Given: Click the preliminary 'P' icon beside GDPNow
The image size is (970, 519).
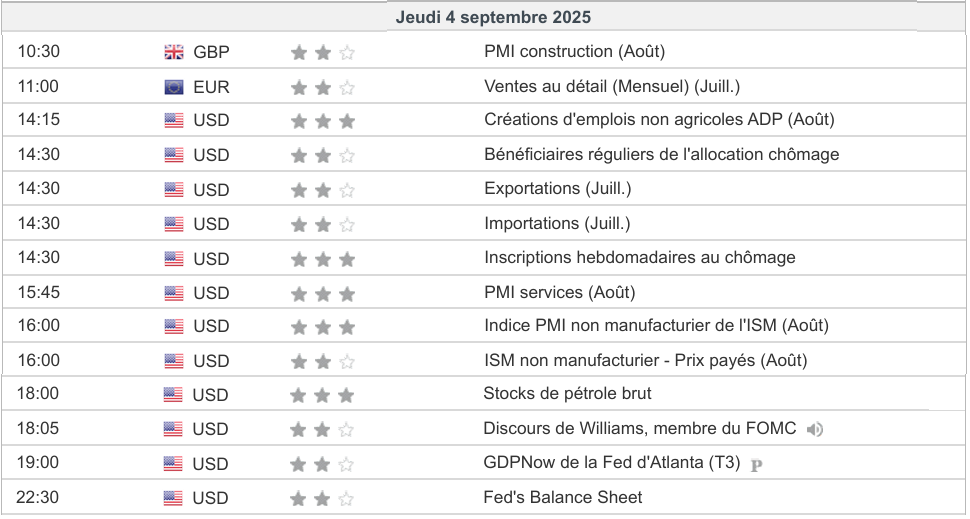Looking at the screenshot, I should pyautogui.click(x=756, y=464).
